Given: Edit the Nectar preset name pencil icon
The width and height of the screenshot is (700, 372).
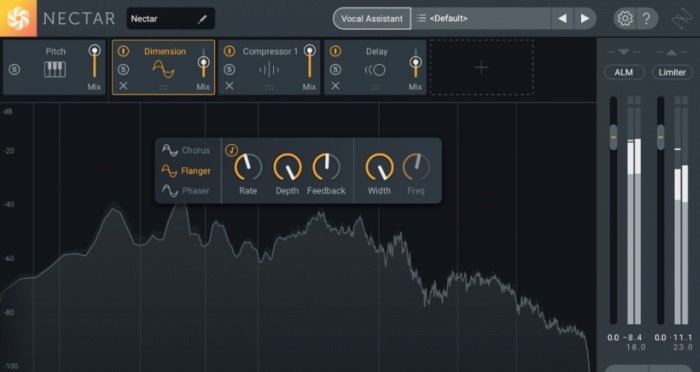Looking at the screenshot, I should point(203,19).
